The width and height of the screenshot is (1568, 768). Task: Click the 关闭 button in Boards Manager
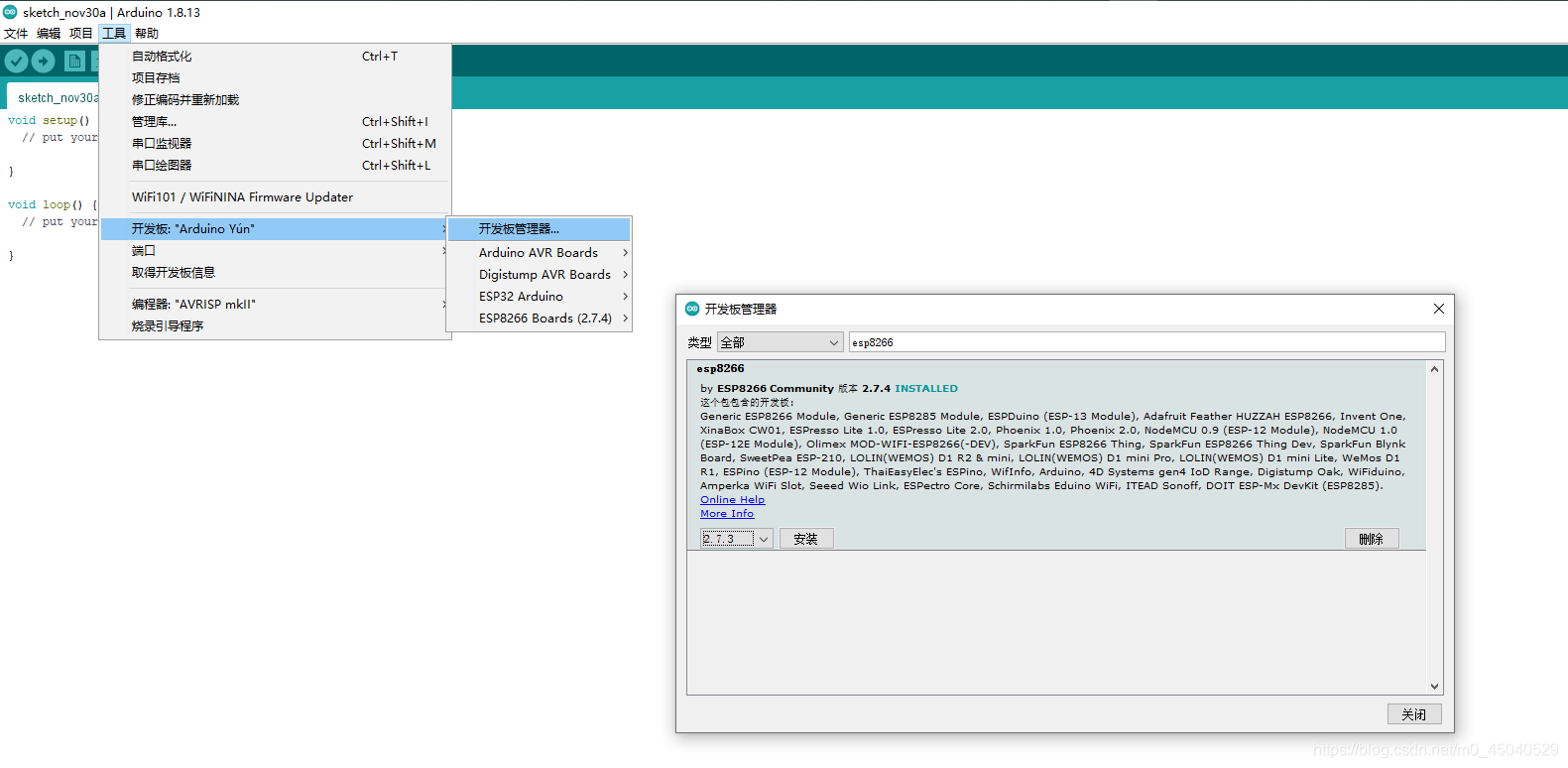(x=1414, y=714)
